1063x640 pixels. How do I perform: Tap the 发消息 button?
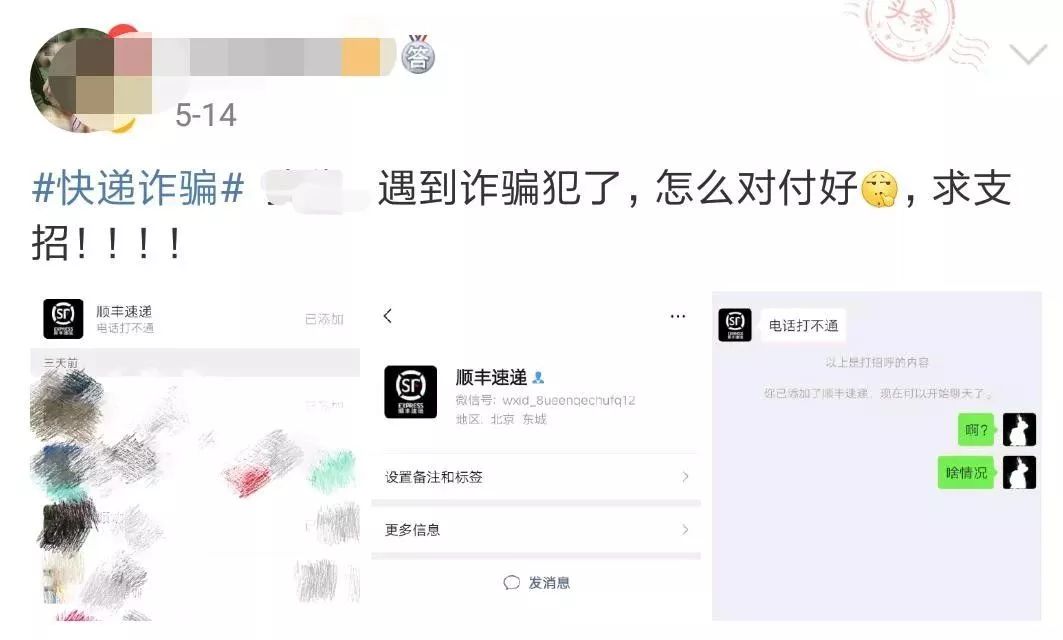click(x=536, y=582)
